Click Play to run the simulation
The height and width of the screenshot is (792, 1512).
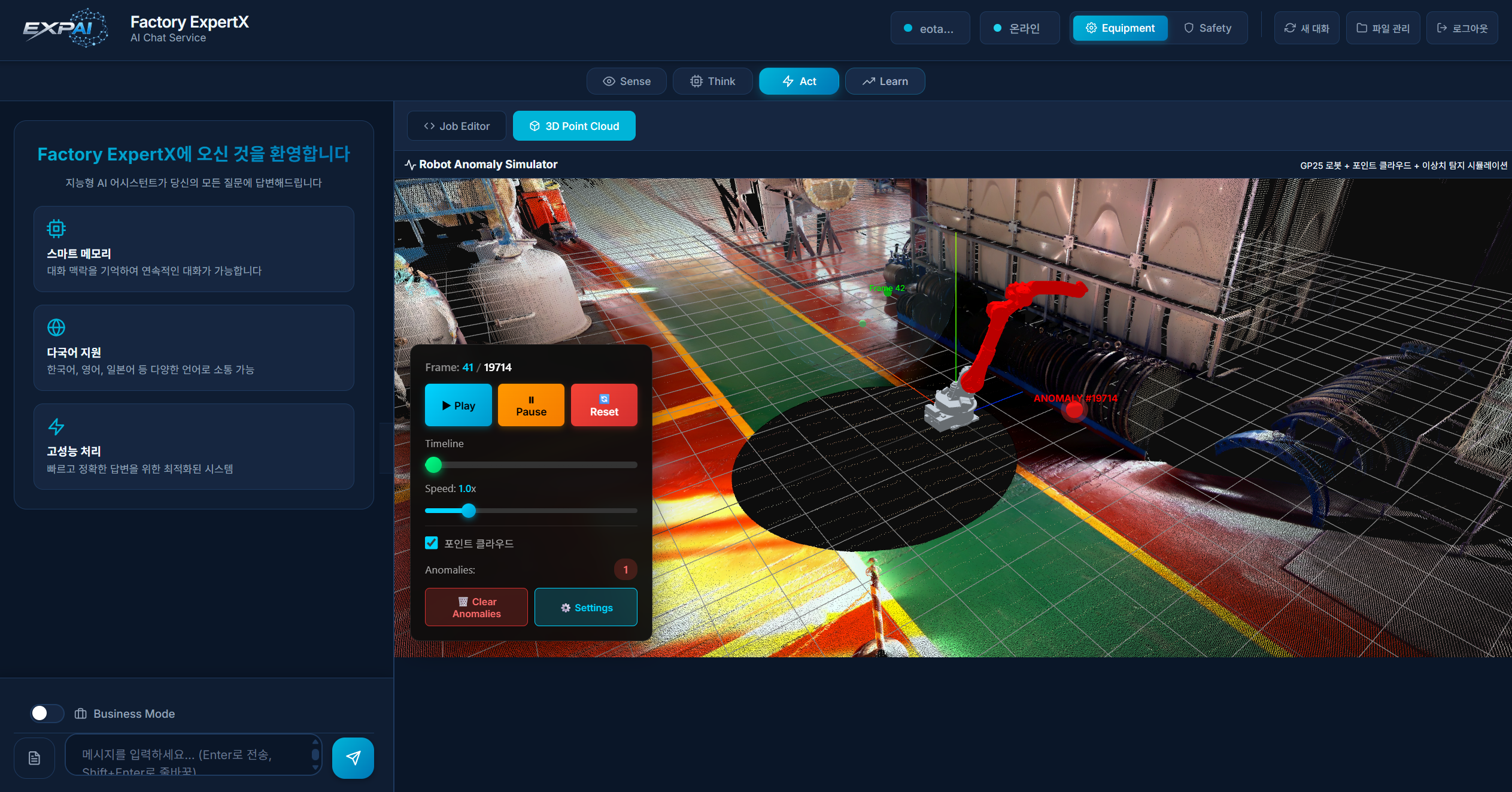[x=458, y=405]
